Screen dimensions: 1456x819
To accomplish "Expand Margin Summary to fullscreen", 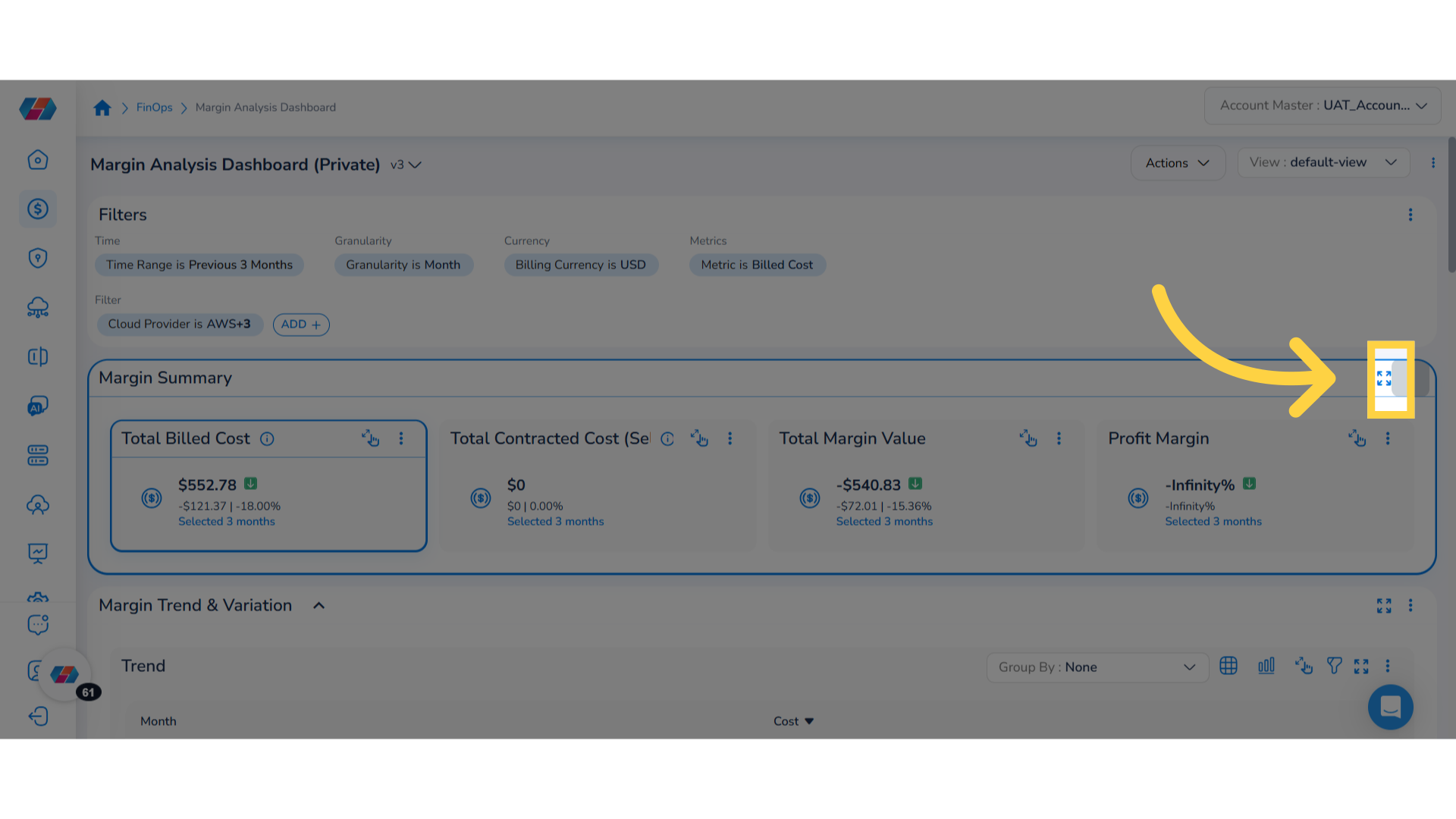I will [1384, 378].
